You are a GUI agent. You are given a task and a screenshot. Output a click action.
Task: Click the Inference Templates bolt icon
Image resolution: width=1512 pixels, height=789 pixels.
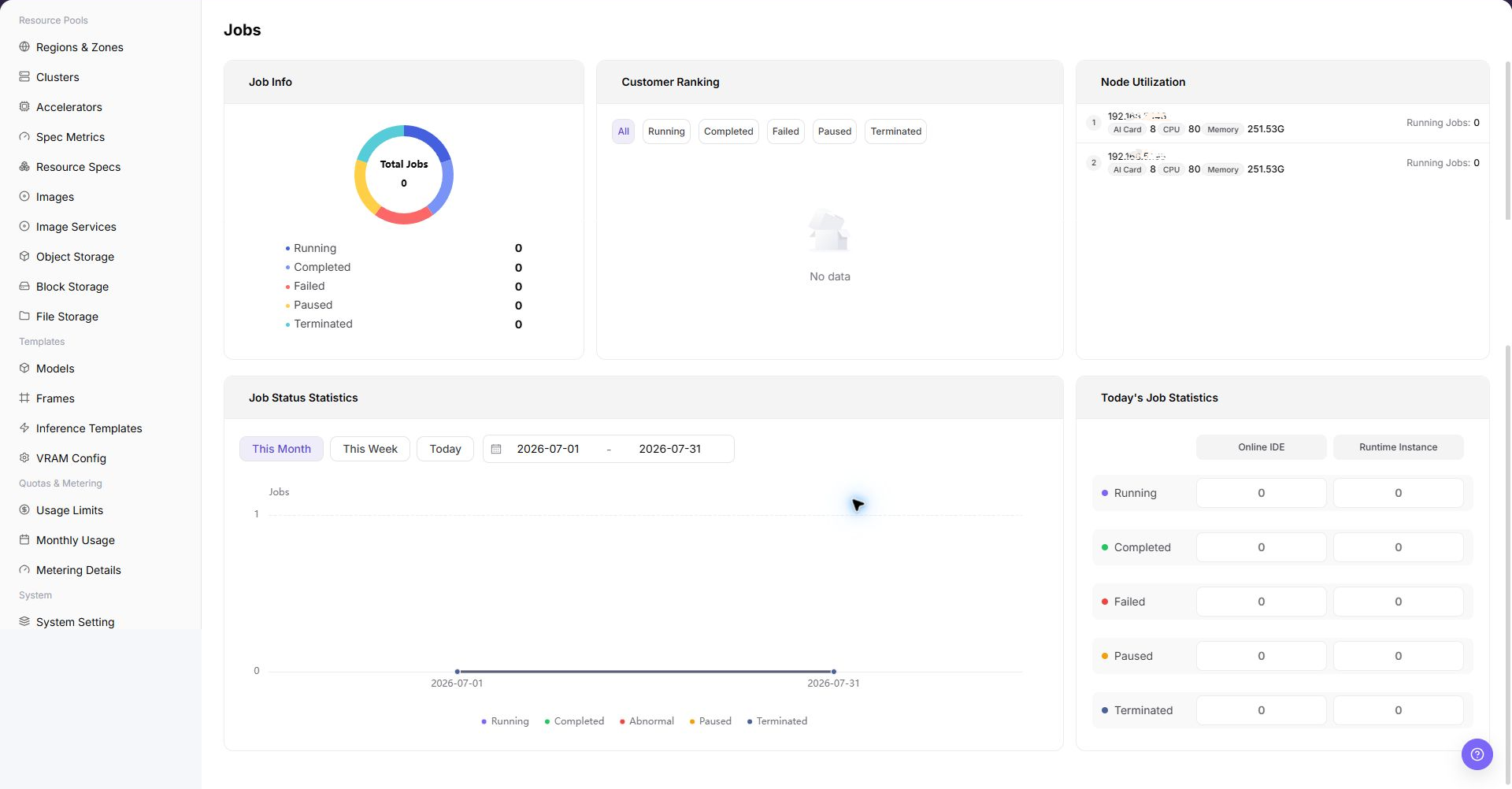coord(24,428)
